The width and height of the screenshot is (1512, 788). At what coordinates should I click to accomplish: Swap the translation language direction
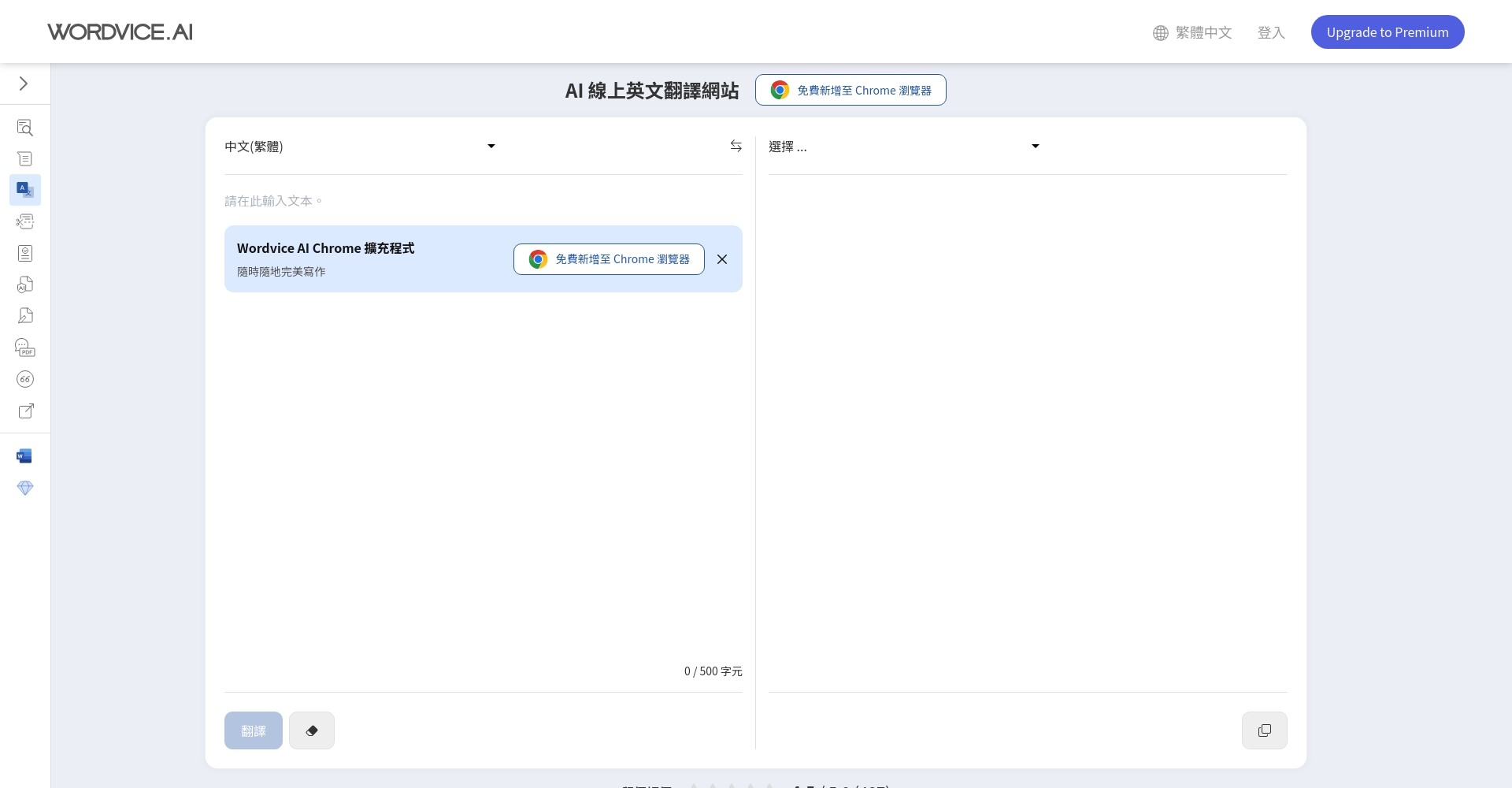coord(736,146)
